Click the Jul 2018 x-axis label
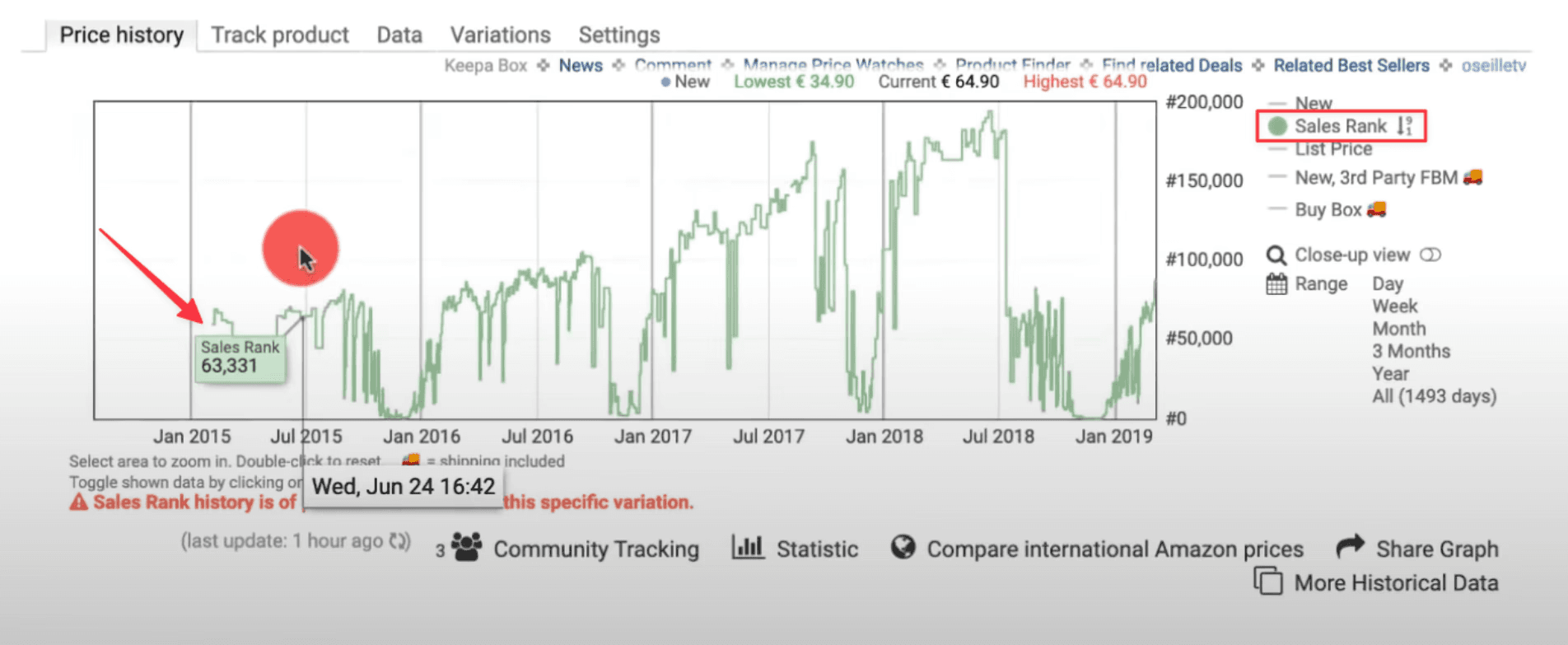1568x645 pixels. tap(998, 437)
